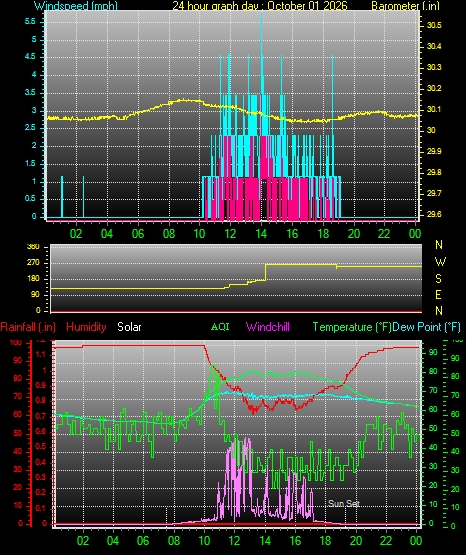Image resolution: width=466 pixels, height=555 pixels.
Task: Click the 360 wind direction degree label
Action: point(33,247)
